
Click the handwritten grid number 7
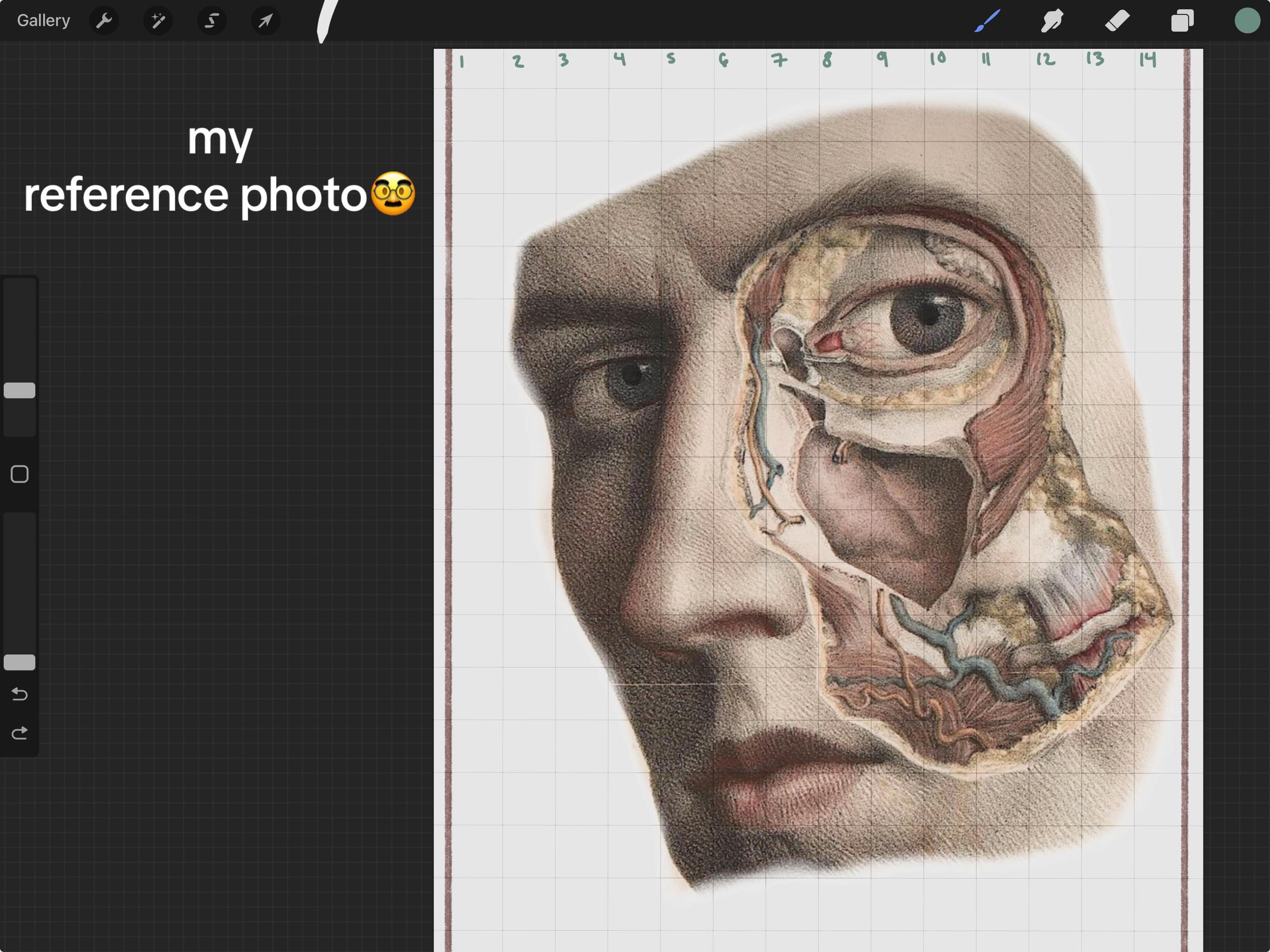pyautogui.click(x=779, y=60)
